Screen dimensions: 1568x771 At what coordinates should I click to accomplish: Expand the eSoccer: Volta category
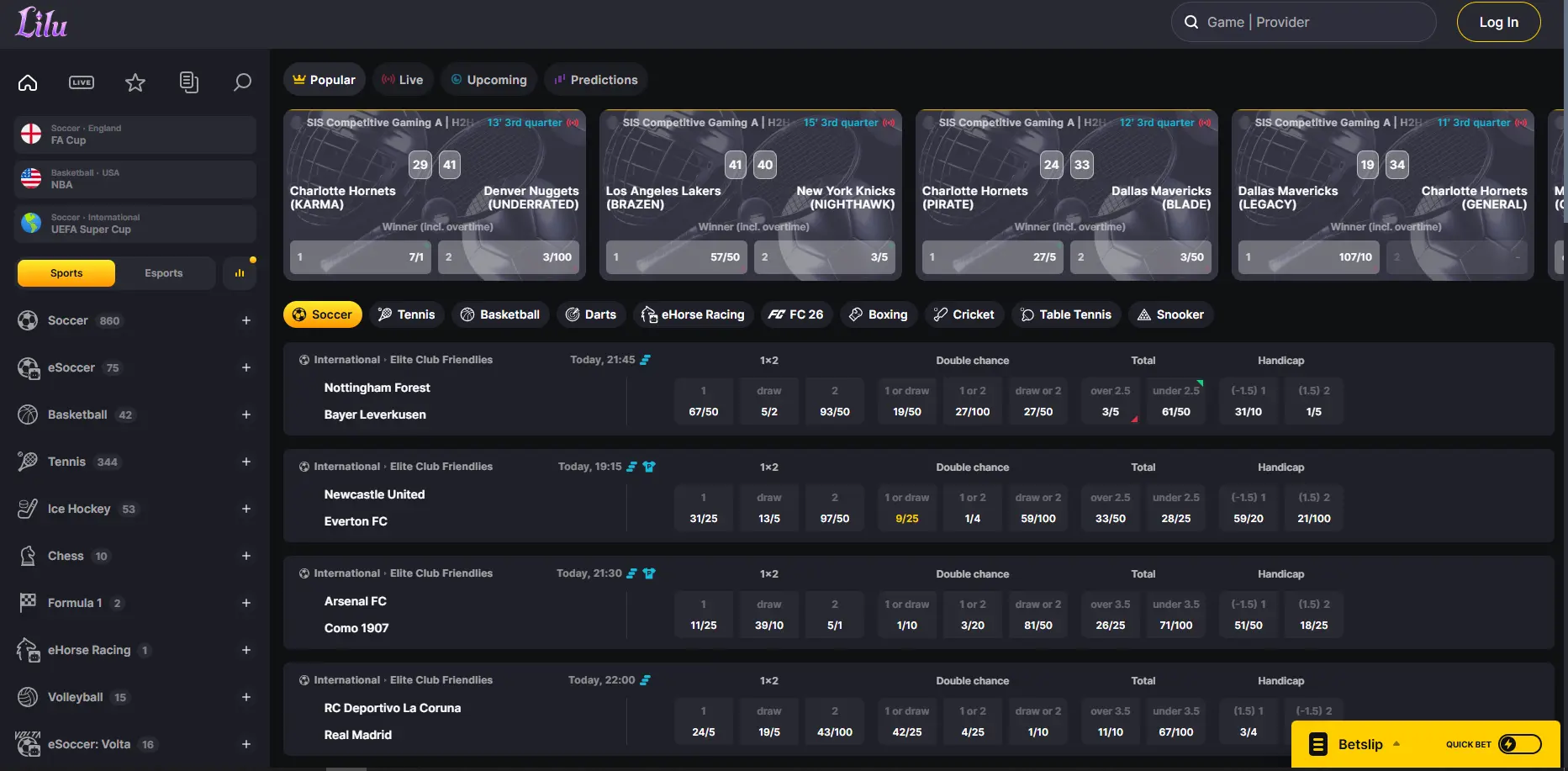coord(246,744)
